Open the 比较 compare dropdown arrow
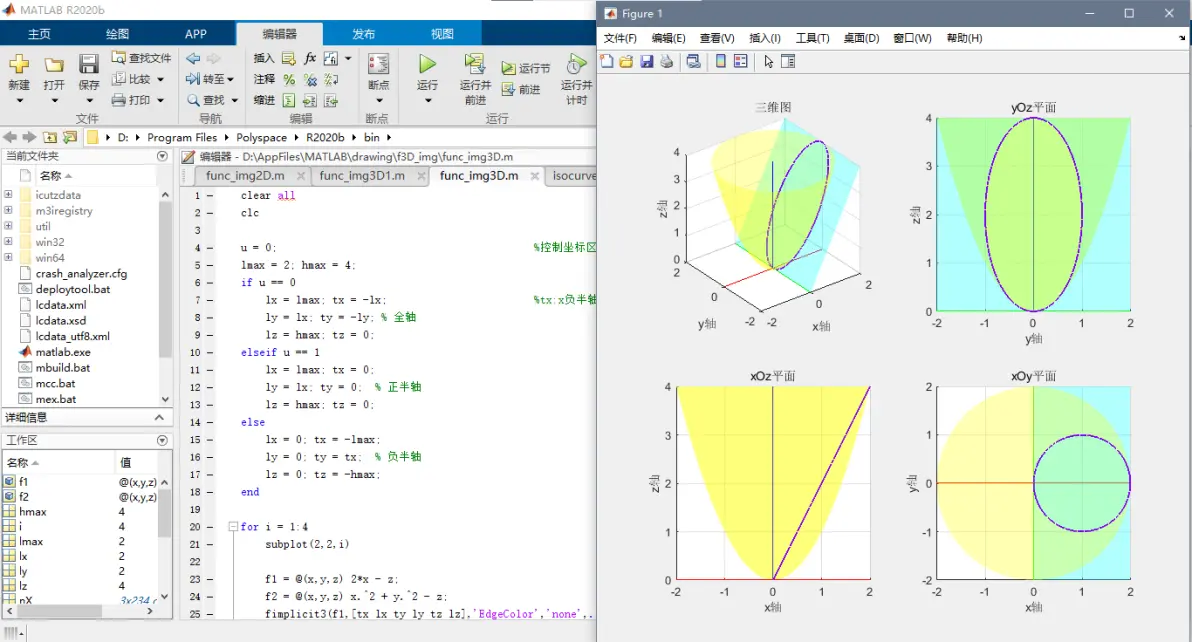 160,80
